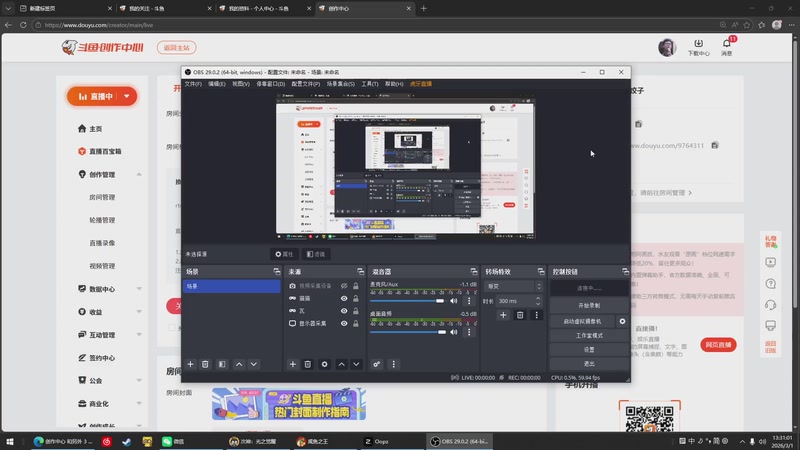Open Douyu 消息 notification bell
Viewport: 800px width, 450px height.
(727, 47)
